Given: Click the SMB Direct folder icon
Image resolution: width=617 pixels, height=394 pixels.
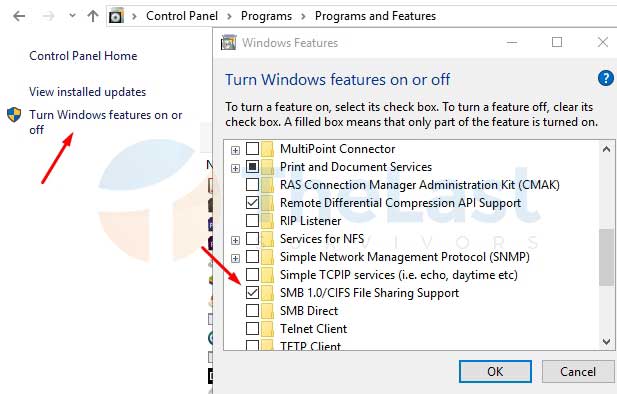Looking at the screenshot, I should click(x=267, y=311).
